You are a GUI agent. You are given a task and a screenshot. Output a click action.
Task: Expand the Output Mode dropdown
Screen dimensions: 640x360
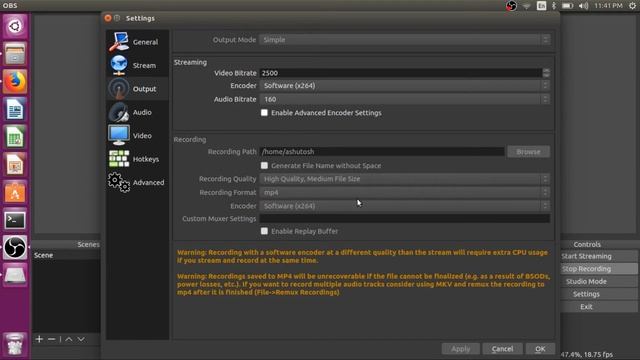pos(404,40)
